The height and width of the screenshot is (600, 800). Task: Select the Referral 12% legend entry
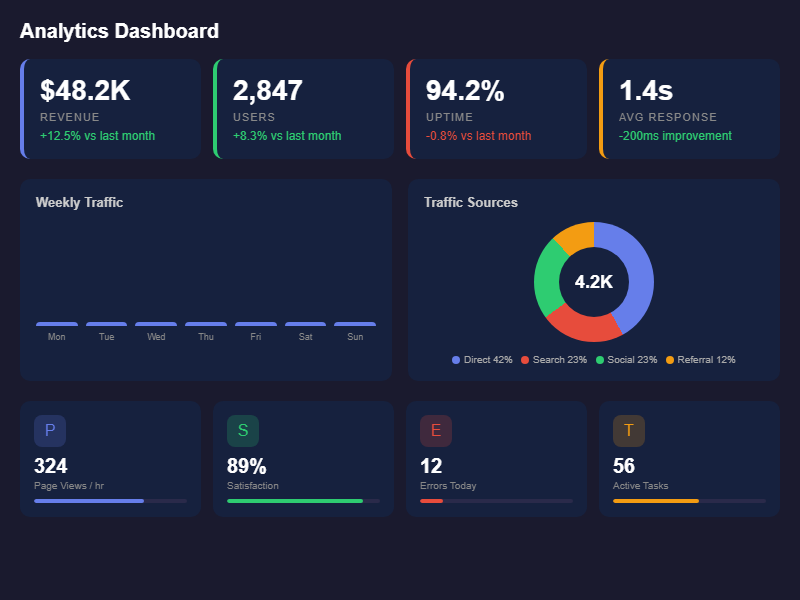(x=700, y=360)
